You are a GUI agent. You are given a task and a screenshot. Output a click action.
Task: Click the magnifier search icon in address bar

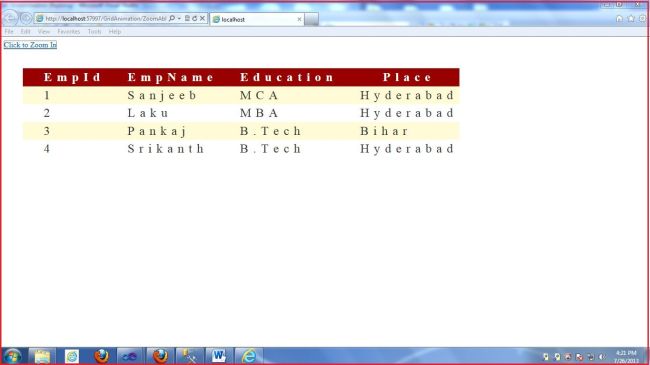click(172, 19)
